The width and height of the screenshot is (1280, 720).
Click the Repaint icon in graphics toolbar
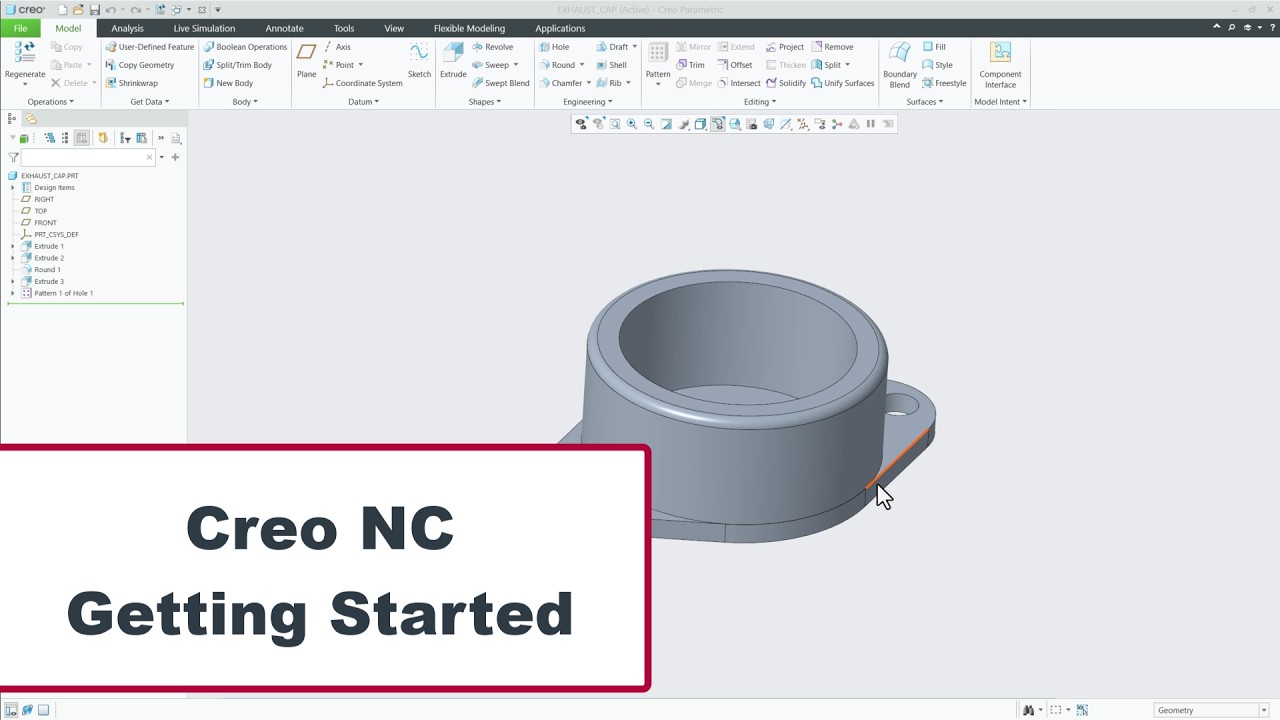[666, 124]
